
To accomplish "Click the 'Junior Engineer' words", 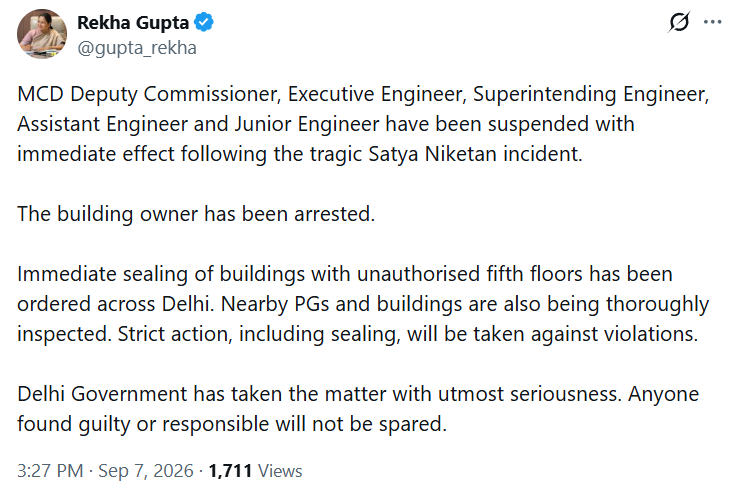I will click(x=307, y=124).
